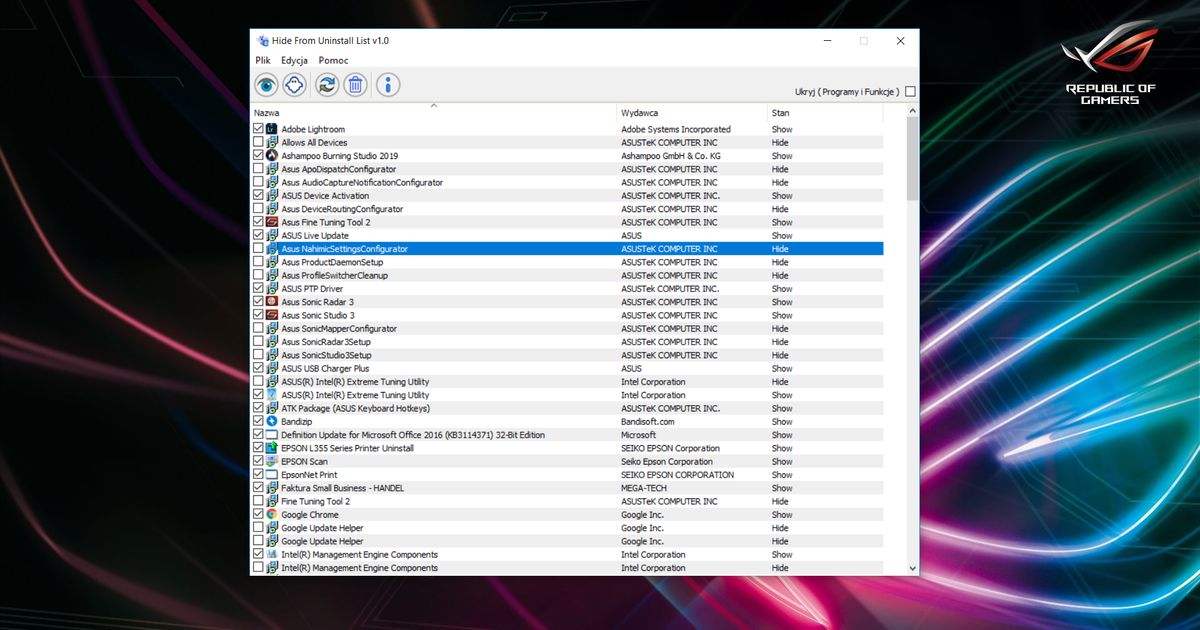Click the Faktura Small Business icon
The width and height of the screenshot is (1200, 630).
272,488
